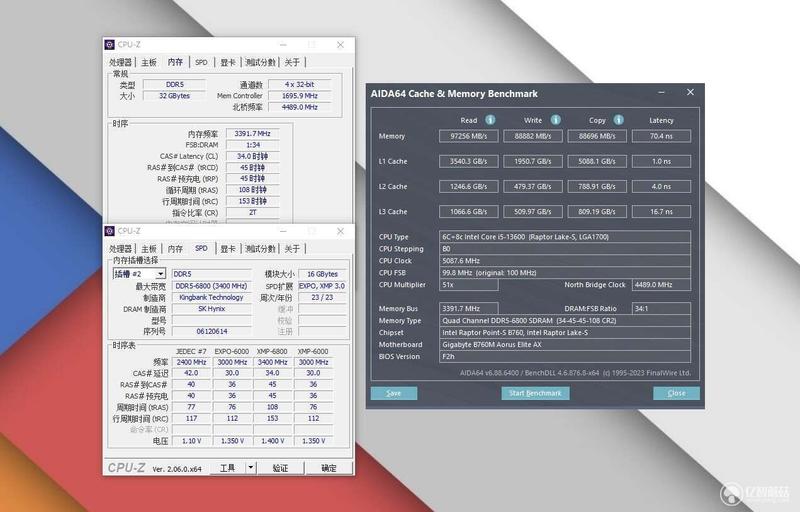
Task: Click the tRAS value 108 时钟
Action: [x=253, y=190]
